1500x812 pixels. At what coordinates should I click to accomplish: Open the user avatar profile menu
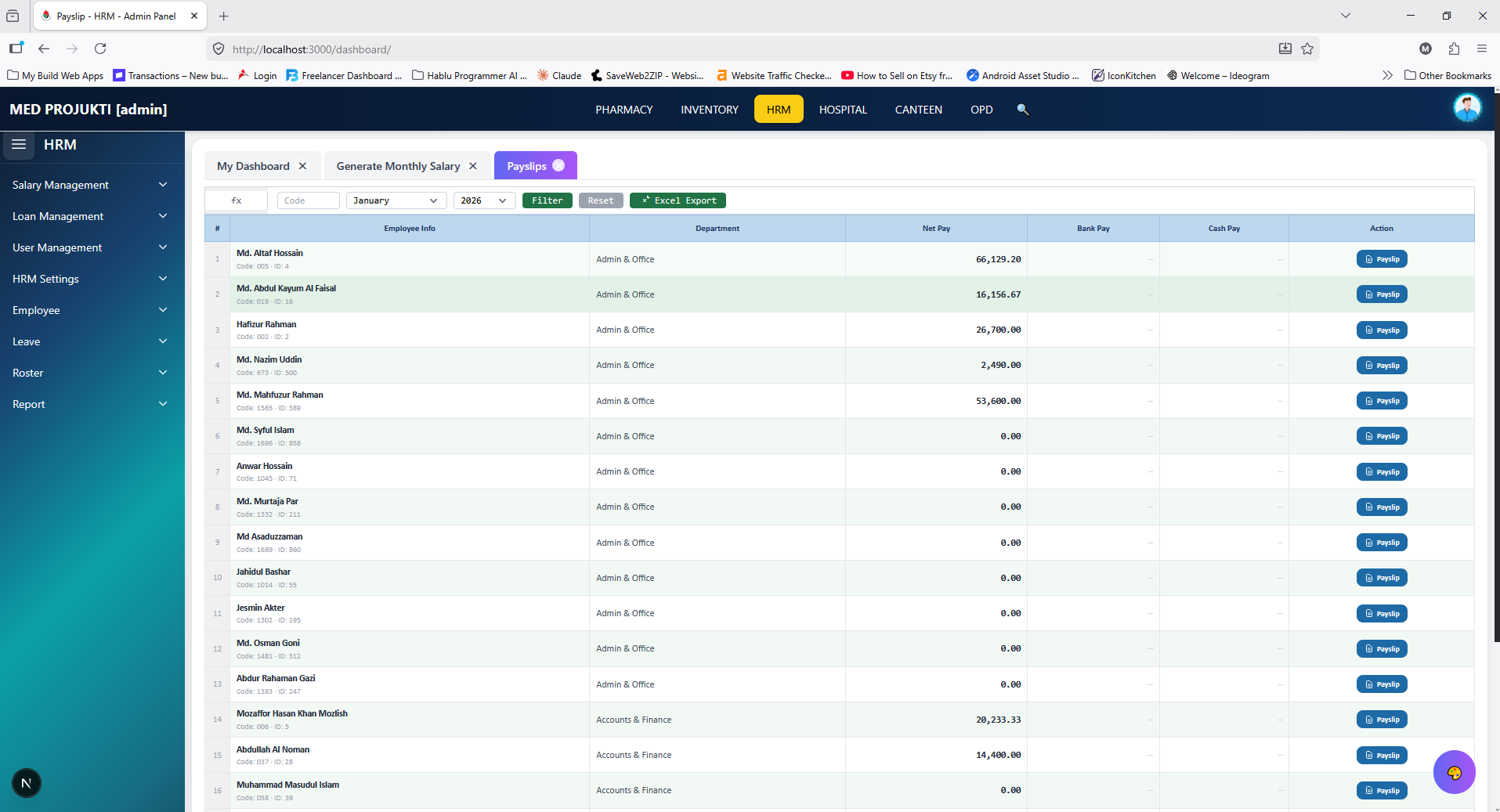pyautogui.click(x=1467, y=108)
